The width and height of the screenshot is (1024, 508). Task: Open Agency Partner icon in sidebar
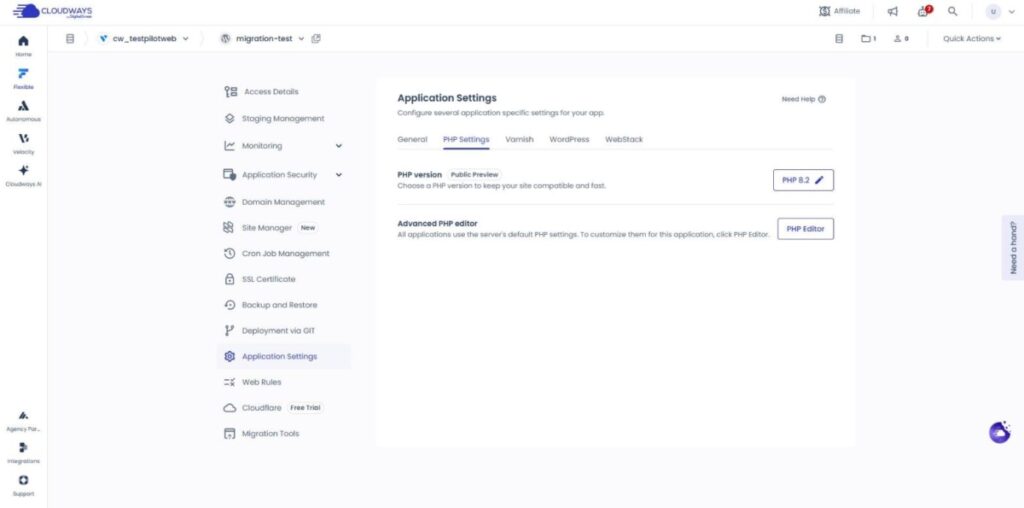point(23,415)
